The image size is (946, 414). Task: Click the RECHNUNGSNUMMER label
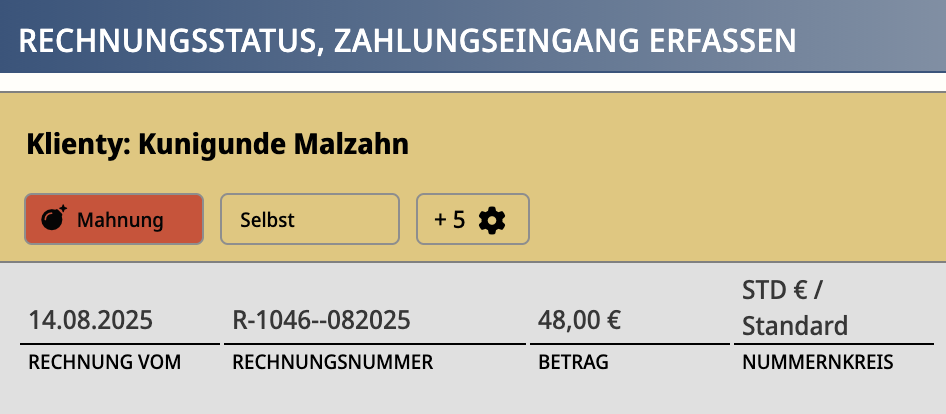coord(332,362)
